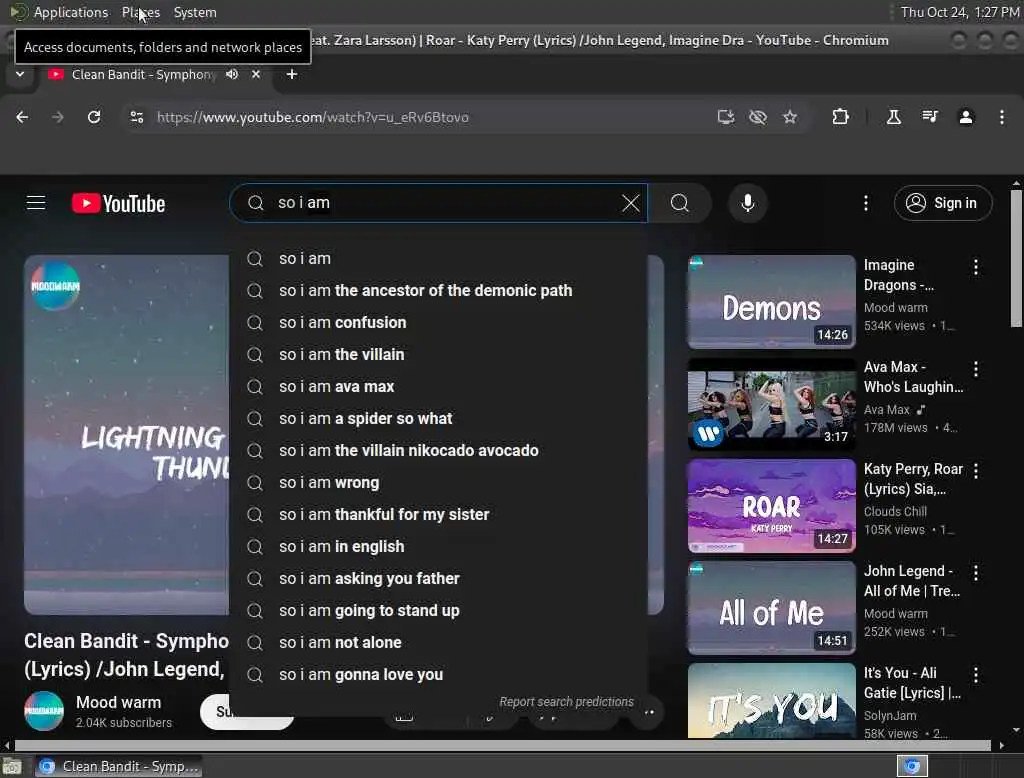View site information icon in address bar

point(136,117)
